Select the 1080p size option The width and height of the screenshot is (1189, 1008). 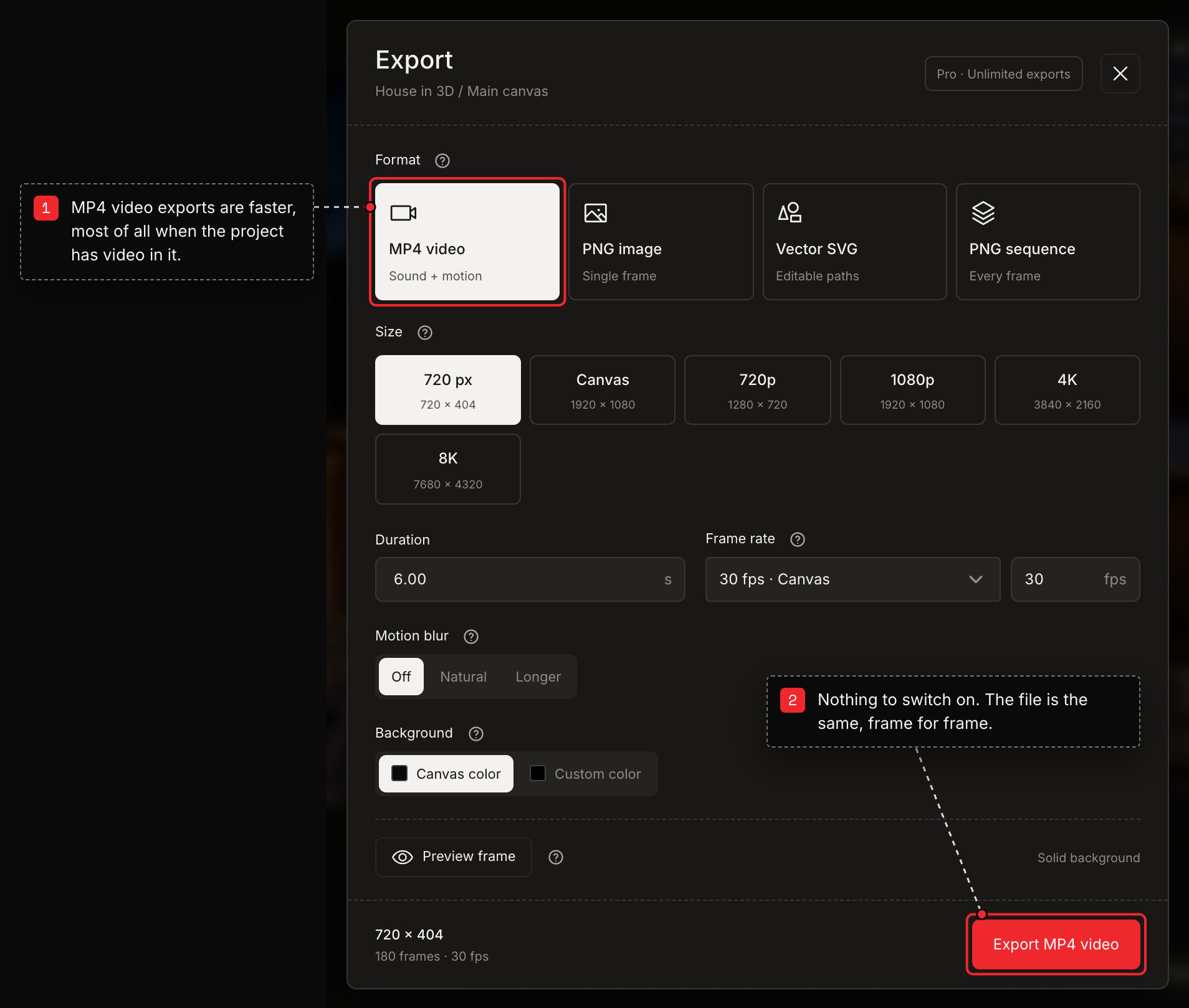click(x=912, y=390)
